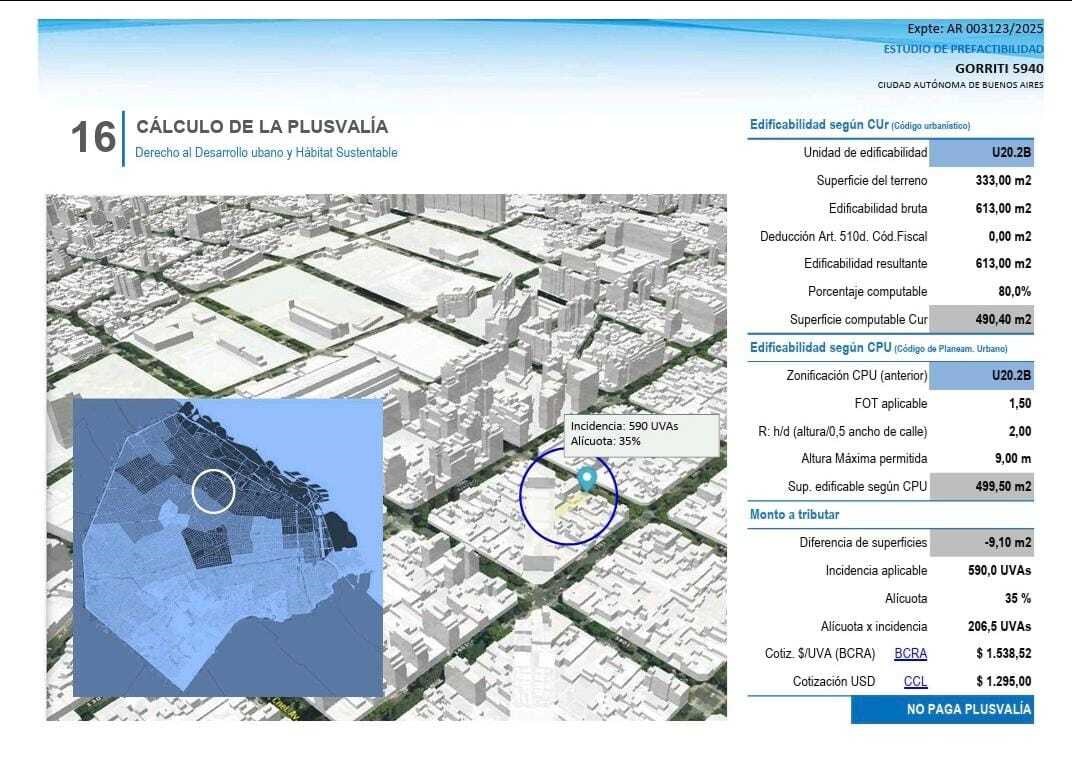Open the CCL dollar quotation link
This screenshot has width=1072, height=765.
(x=915, y=682)
